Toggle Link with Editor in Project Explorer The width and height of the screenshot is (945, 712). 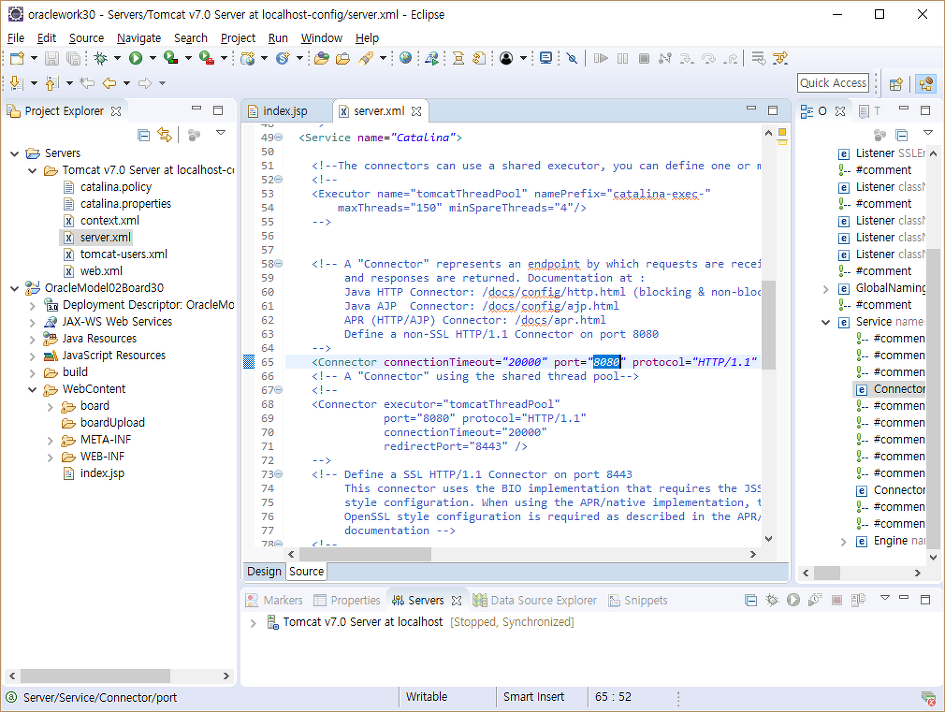[164, 134]
